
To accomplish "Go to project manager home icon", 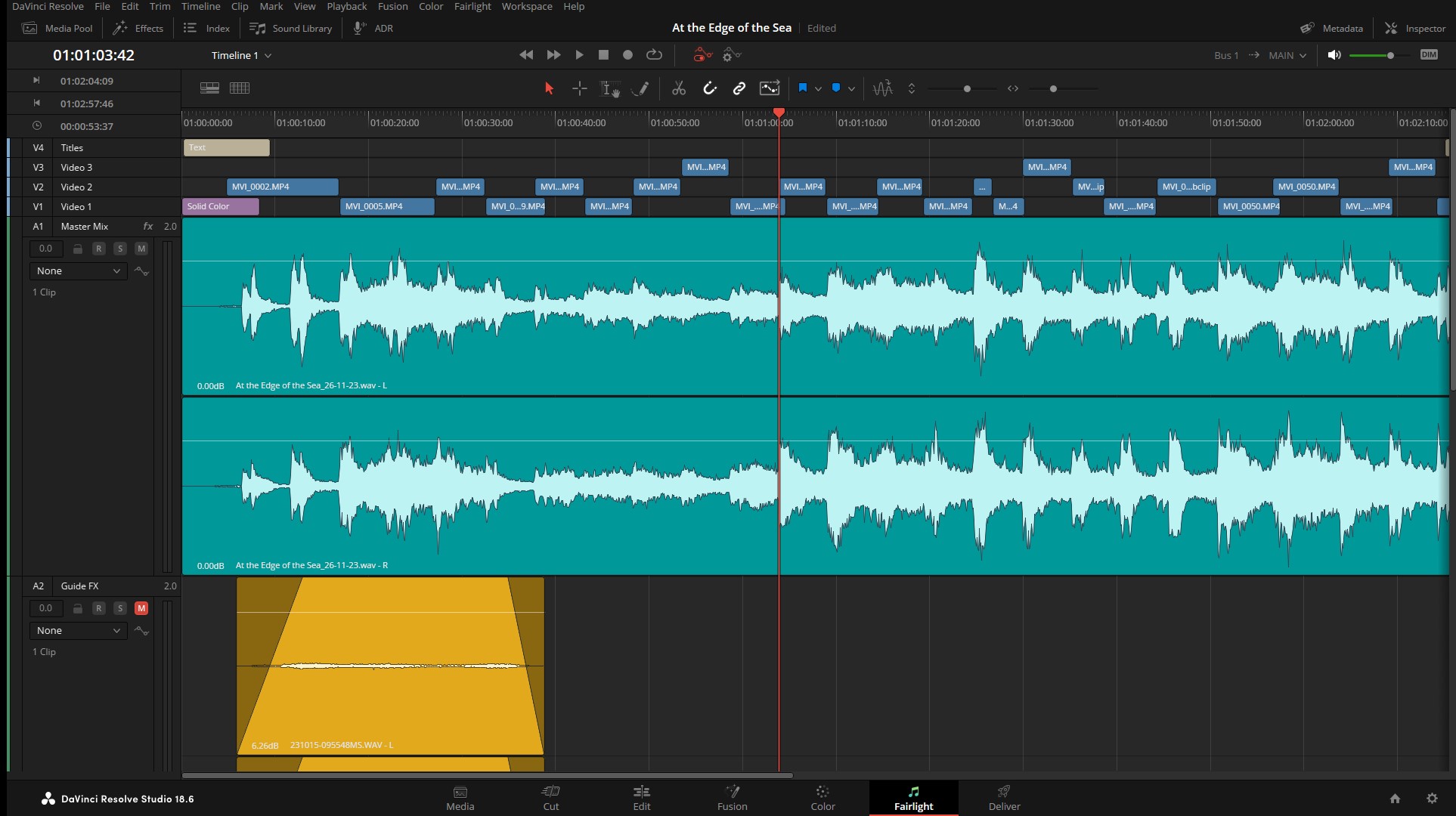I will [1395, 798].
